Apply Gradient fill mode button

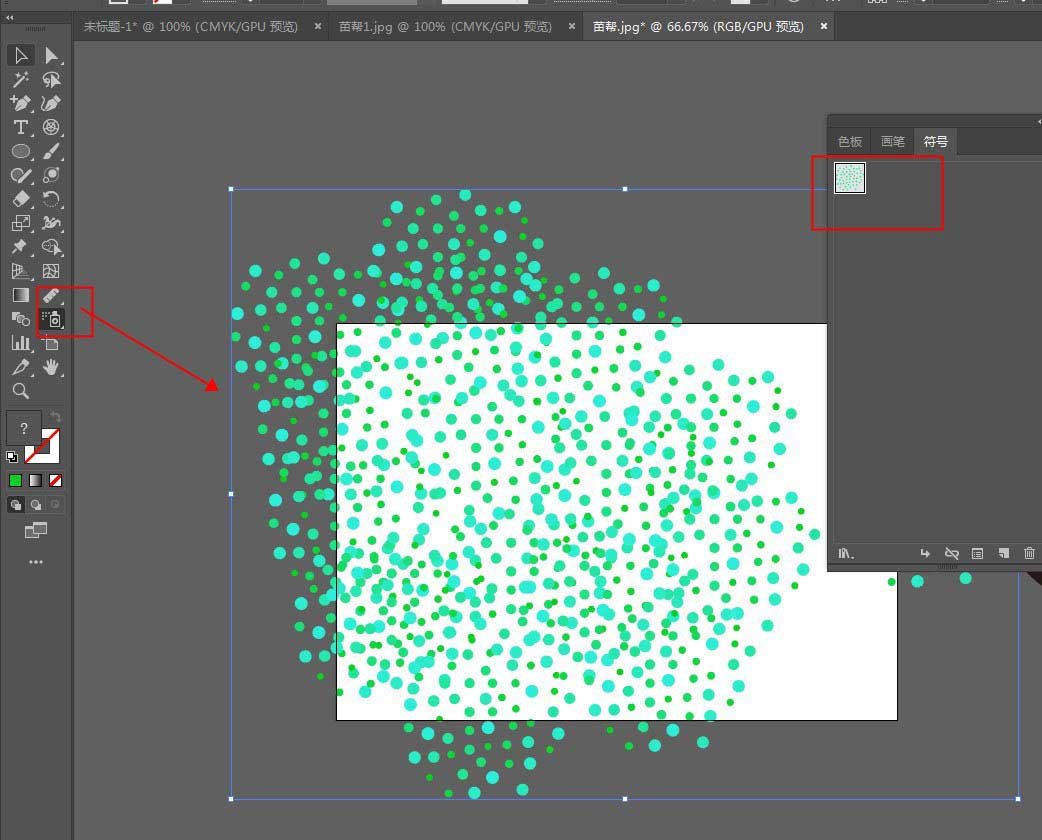click(35, 480)
